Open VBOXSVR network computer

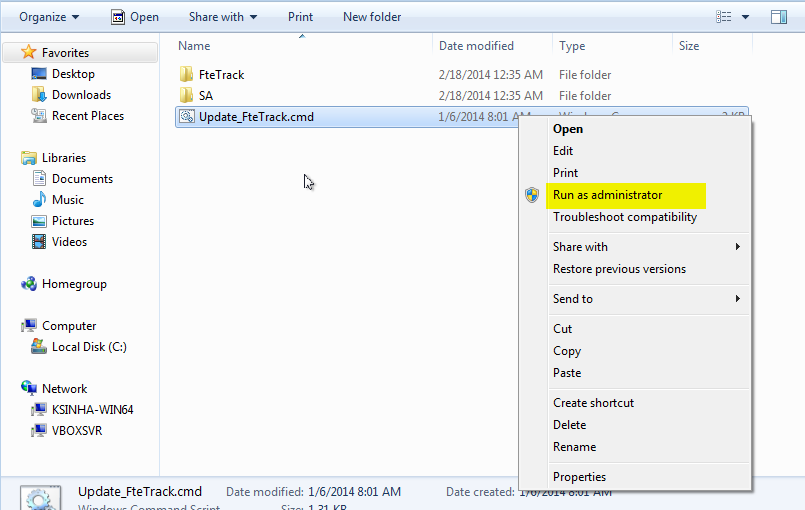(77, 431)
